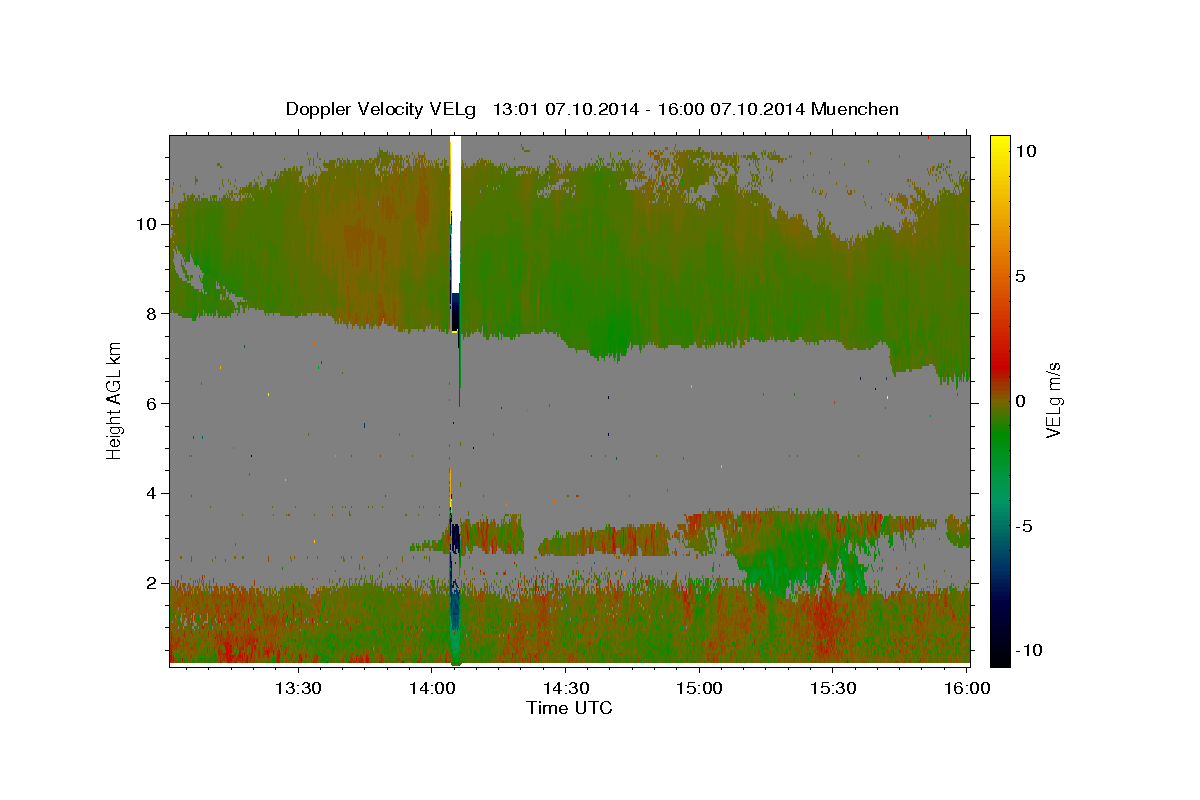
Task: Click the '14:00' time axis label
Action: 431,688
